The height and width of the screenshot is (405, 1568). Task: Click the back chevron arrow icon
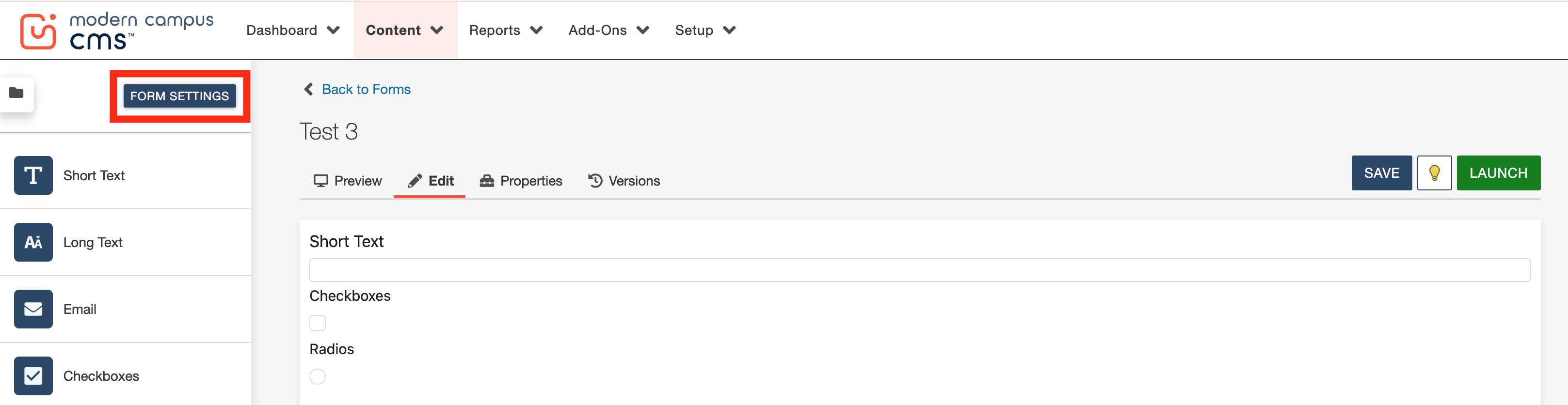pos(309,90)
